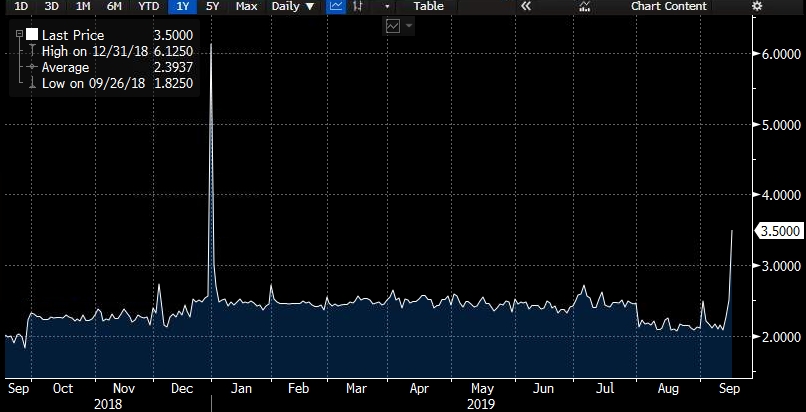Collapse the Last Price legend tree
This screenshot has width=806, height=412.
[x=20, y=35]
